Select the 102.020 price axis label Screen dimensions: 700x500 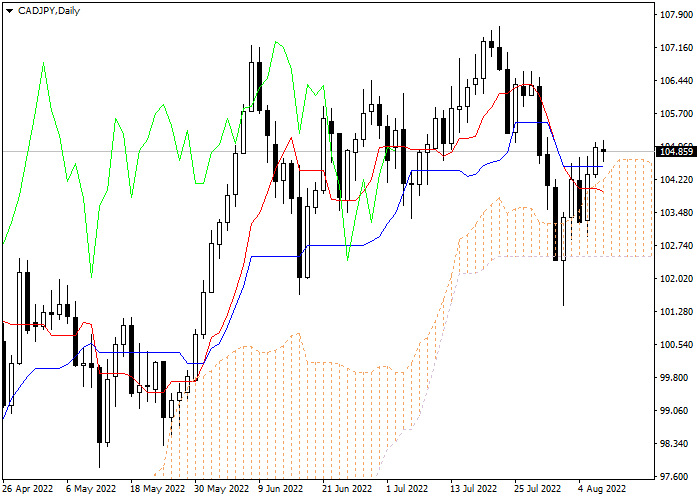[x=676, y=279]
